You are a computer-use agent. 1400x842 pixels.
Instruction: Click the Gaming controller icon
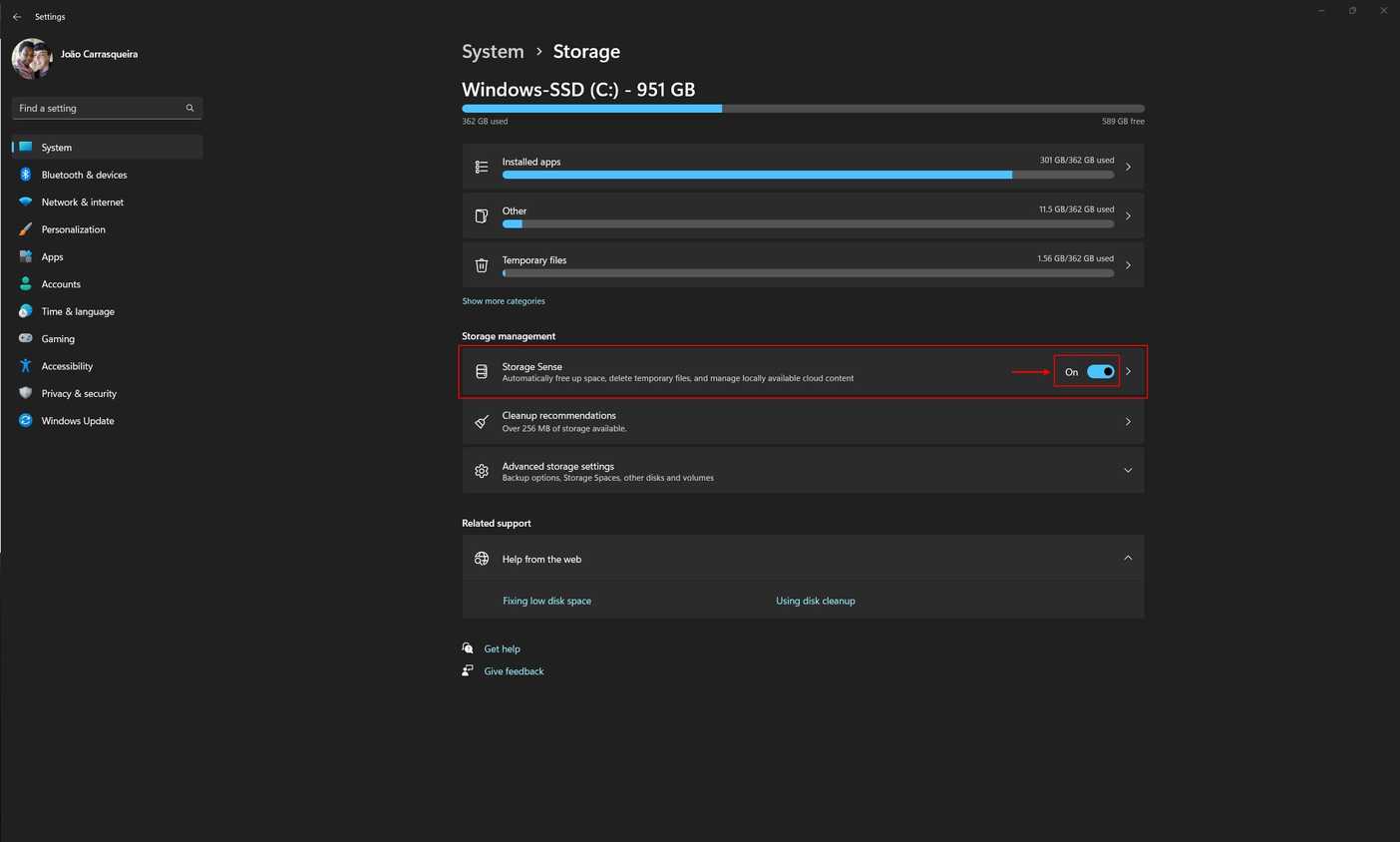coord(26,338)
